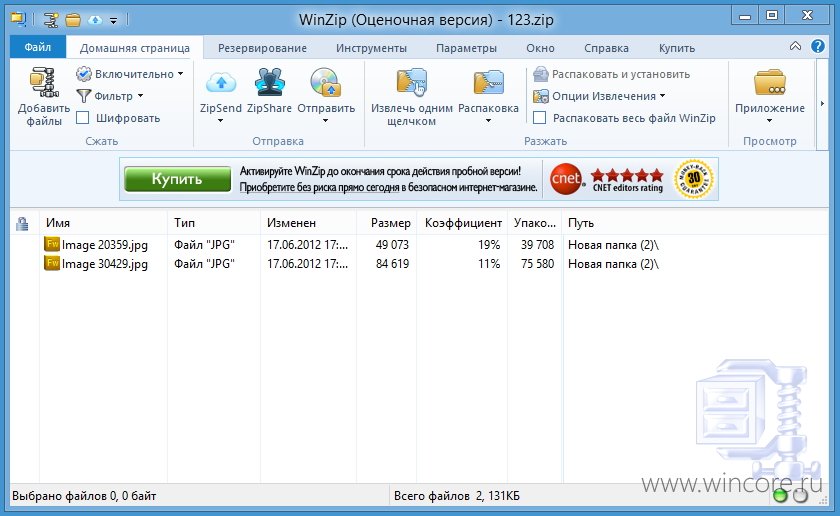Open ZipSend cloud icon
This screenshot has height=516, width=840.
(221, 83)
